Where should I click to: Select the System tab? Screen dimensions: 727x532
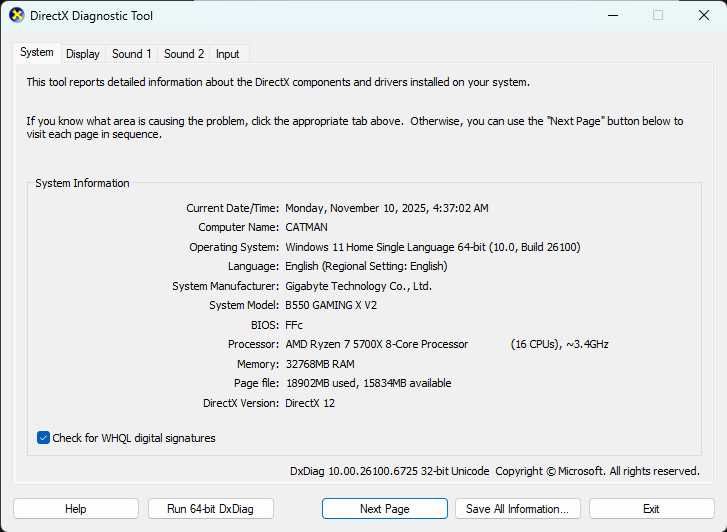[x=37, y=53]
